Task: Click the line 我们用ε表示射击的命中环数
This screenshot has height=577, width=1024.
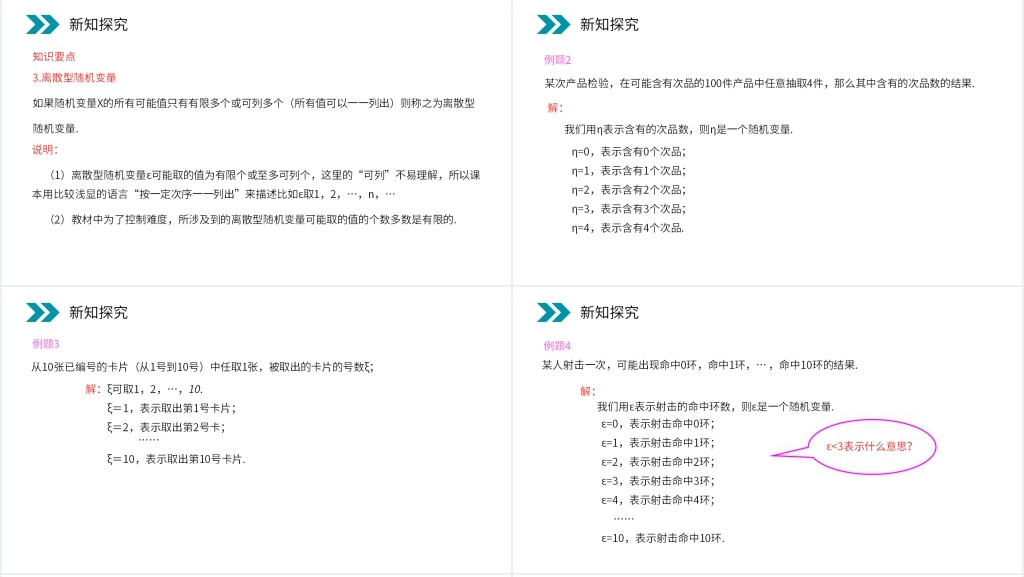Action: 716,407
